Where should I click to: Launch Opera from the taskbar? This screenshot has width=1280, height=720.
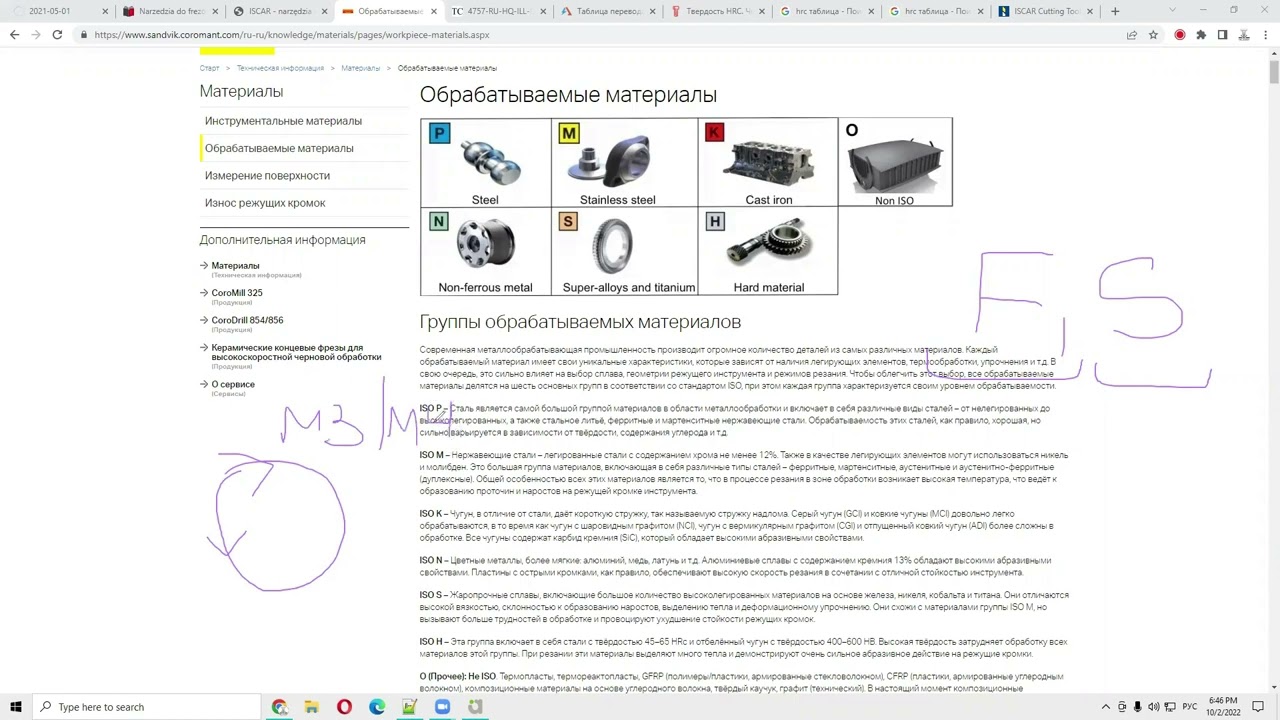pos(344,707)
